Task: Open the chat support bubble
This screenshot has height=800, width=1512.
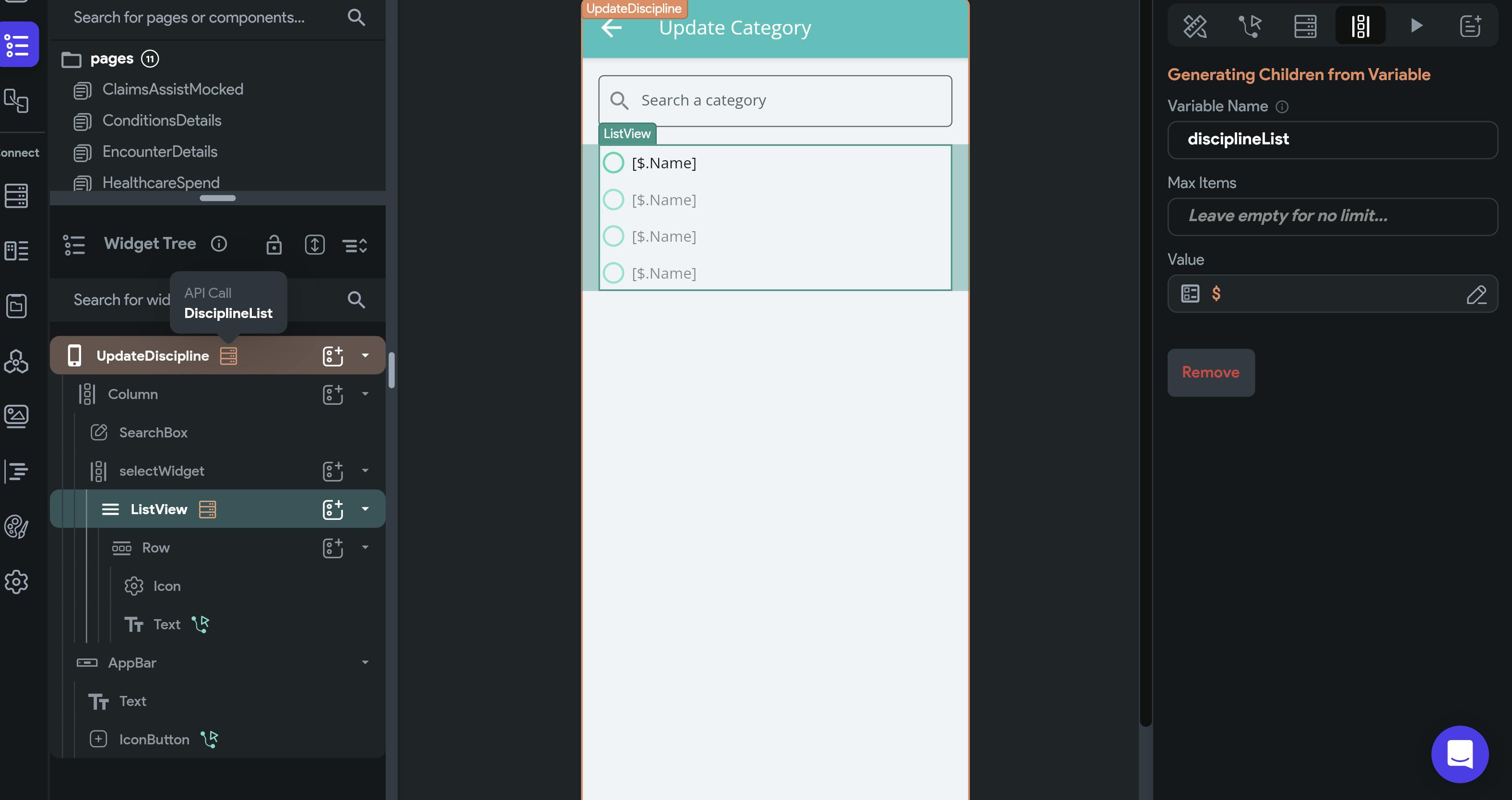Action: point(1459,753)
